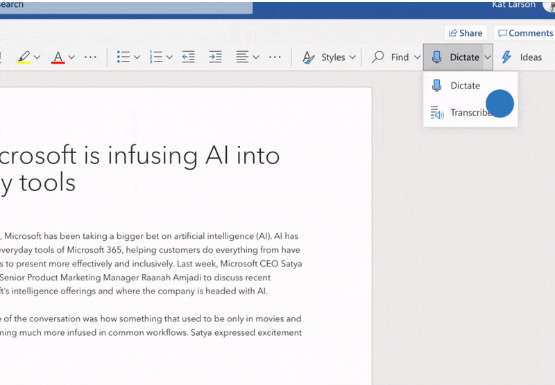Click the decrease indent icon

pos(188,57)
